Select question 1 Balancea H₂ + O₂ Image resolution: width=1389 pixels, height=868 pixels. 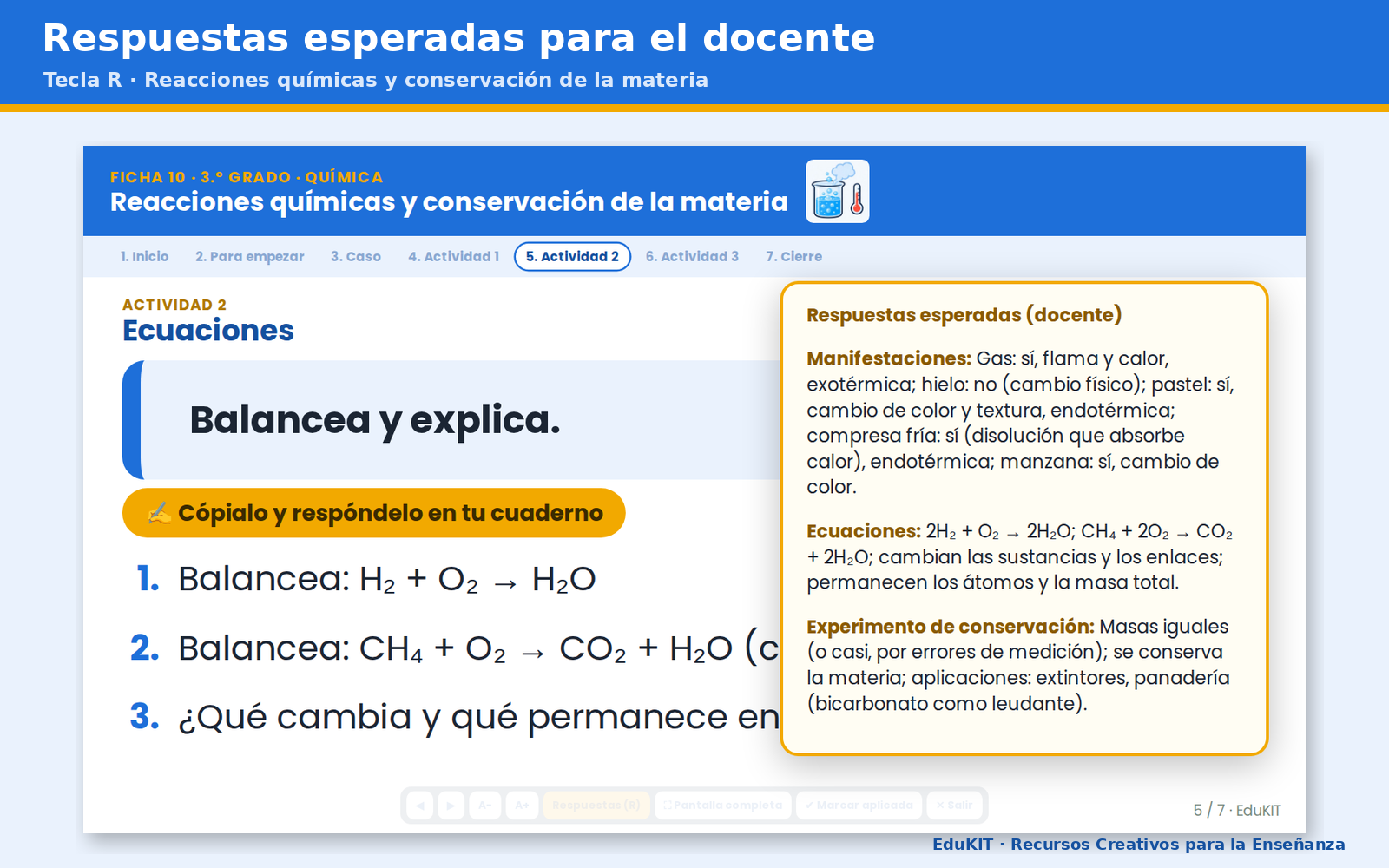[366, 579]
